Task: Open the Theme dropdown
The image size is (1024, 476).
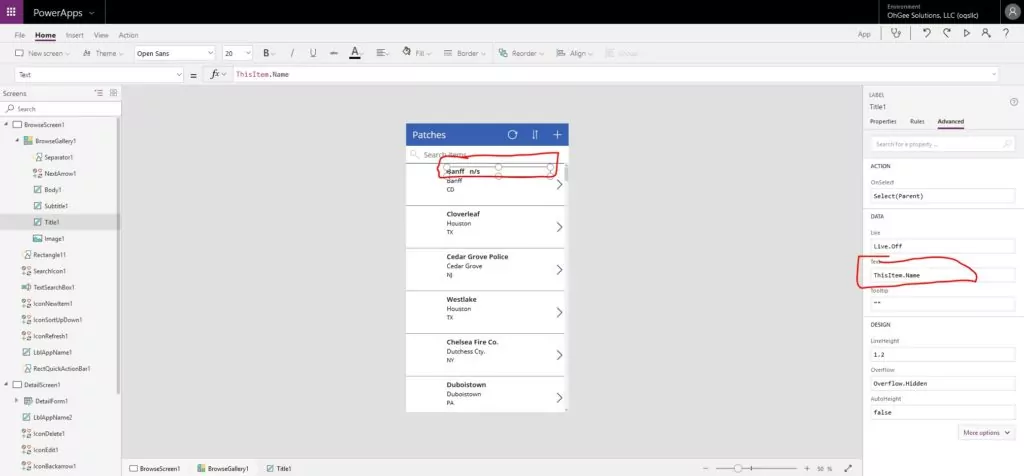Action: [x=104, y=54]
